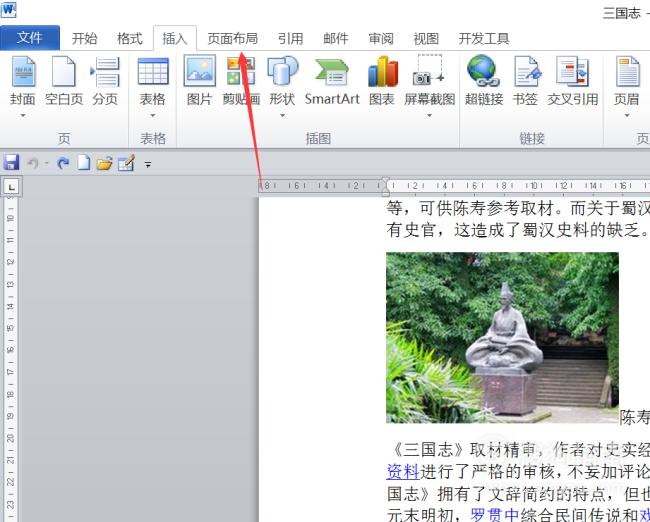Switch to the 开始 ribbon tab
This screenshot has height=522, width=650.
[x=84, y=39]
